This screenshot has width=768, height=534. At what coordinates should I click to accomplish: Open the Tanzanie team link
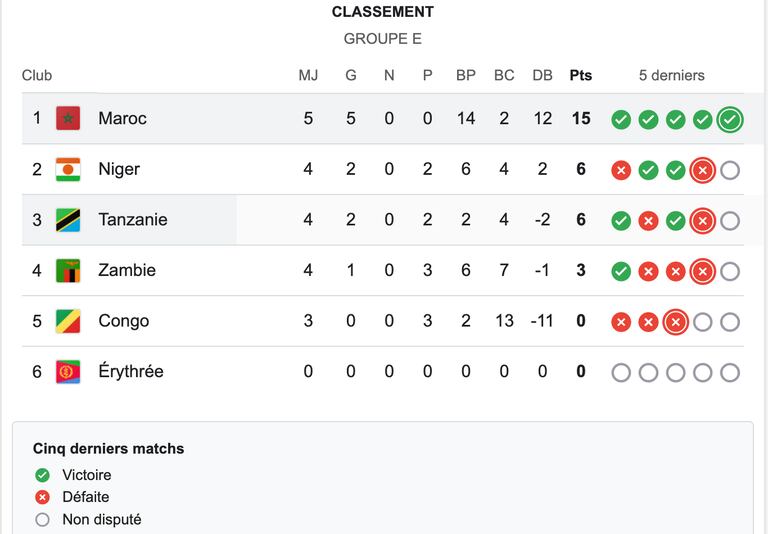(x=133, y=219)
